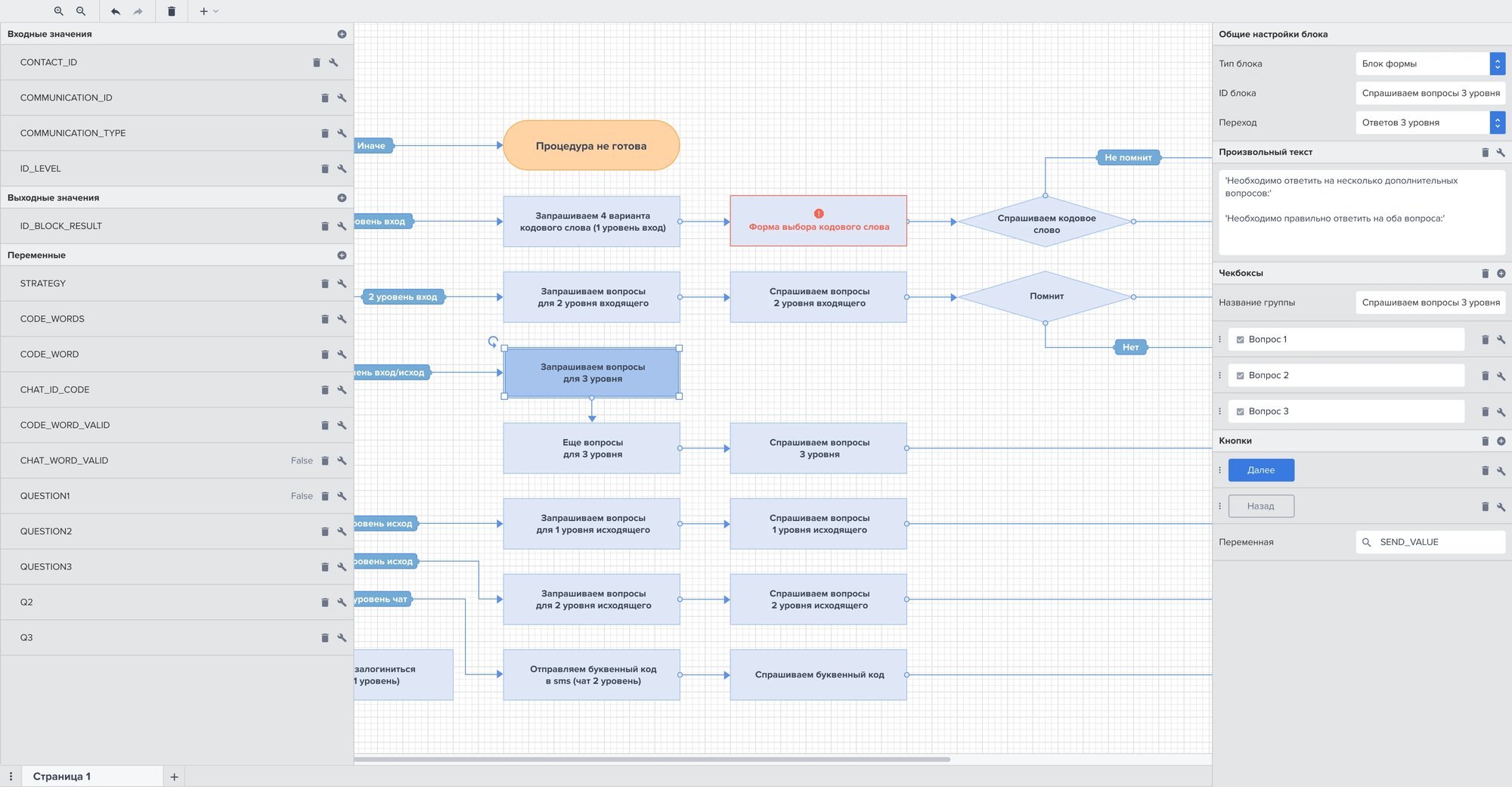Viewport: 1512px width, 787px height.
Task: Select the Еще вопросы для 3 уровня block
Action: (591, 448)
